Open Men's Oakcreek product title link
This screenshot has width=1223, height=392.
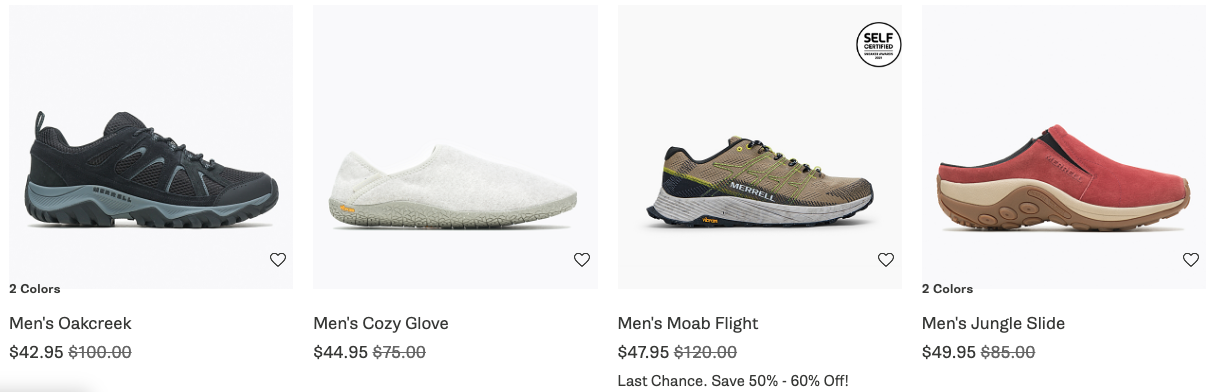point(70,323)
